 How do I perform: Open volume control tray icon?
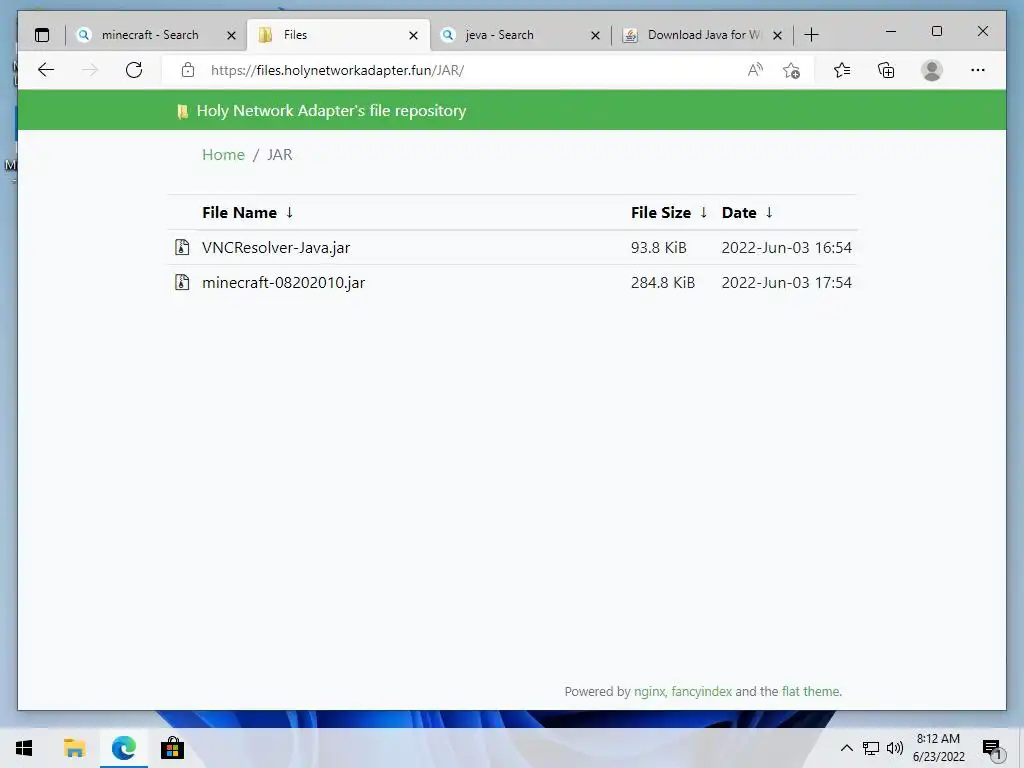point(895,748)
